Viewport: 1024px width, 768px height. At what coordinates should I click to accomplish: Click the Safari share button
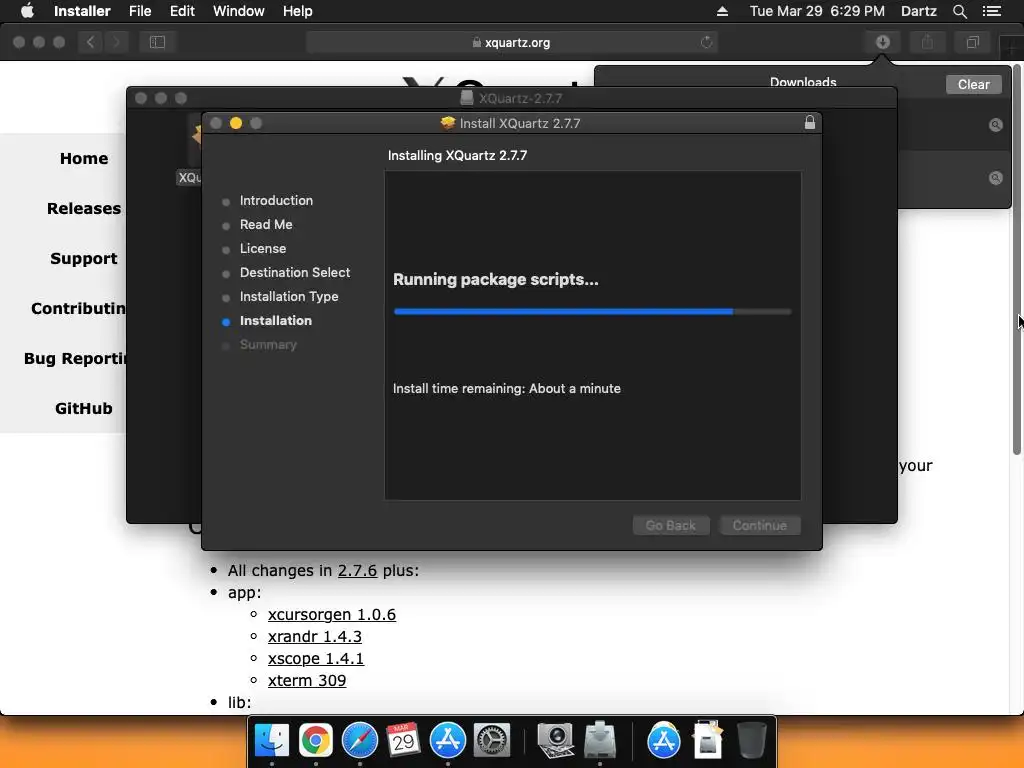coord(927,42)
